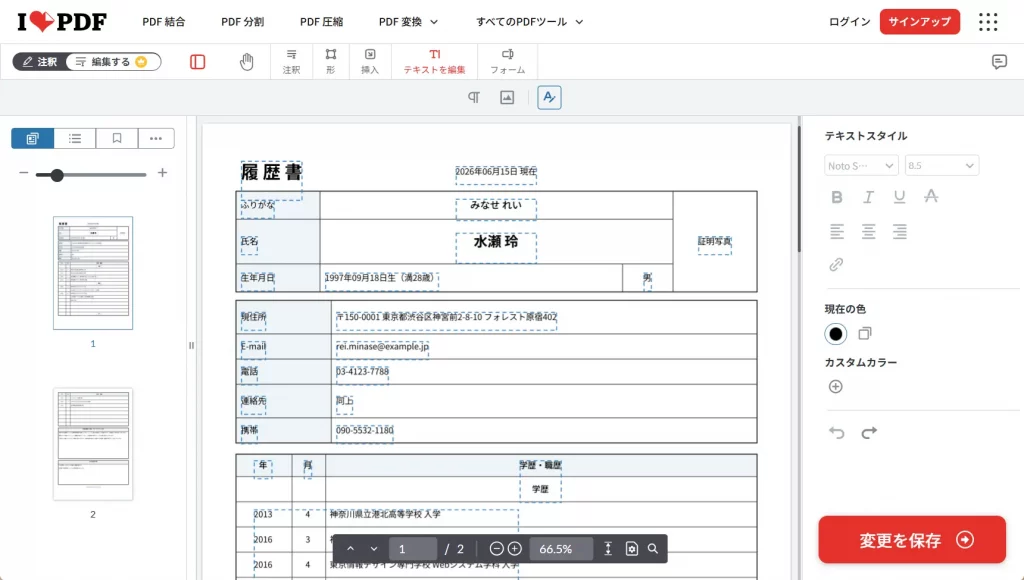Click the sidebar collapse handle

(191, 346)
